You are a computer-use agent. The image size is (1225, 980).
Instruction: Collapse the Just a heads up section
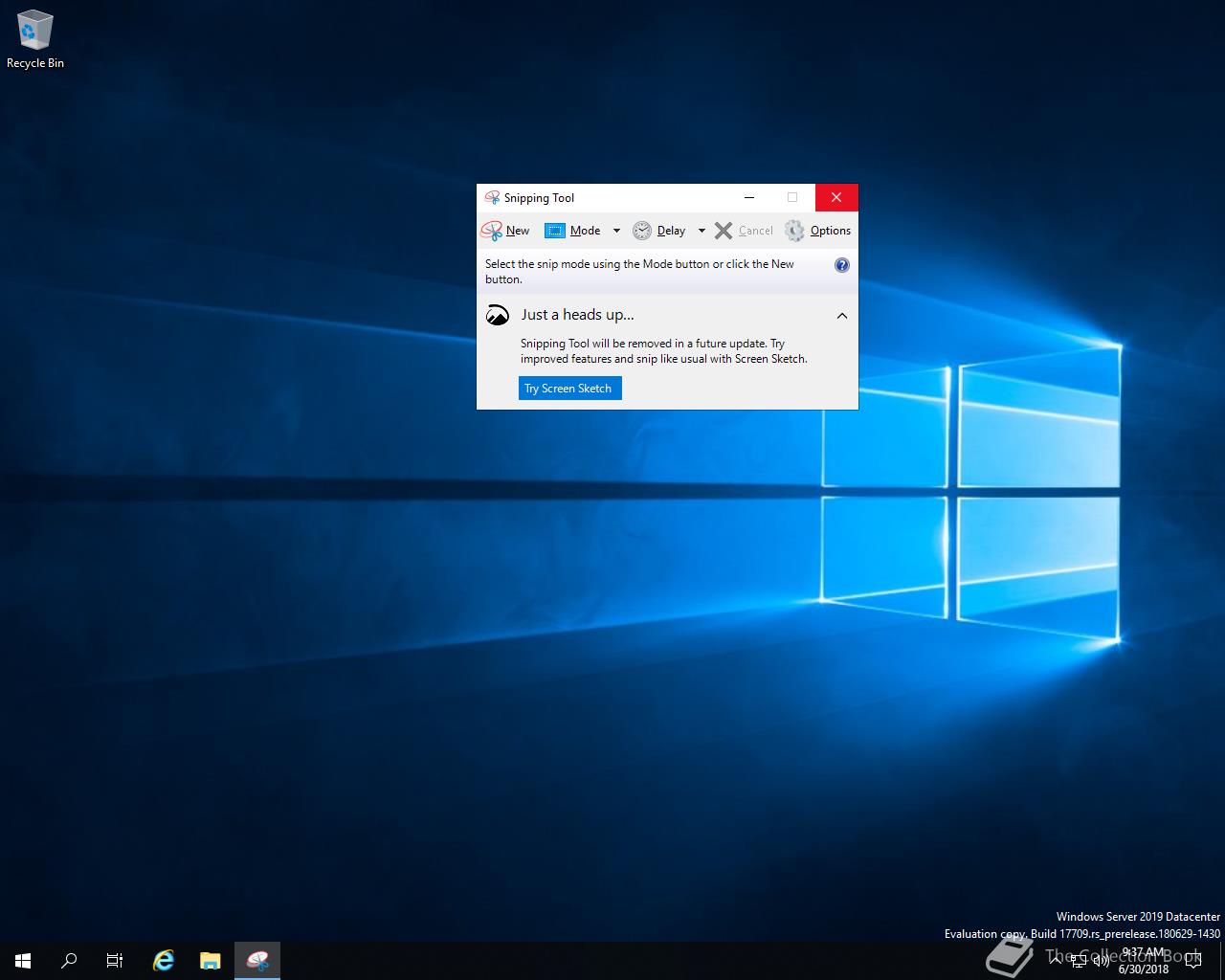pyautogui.click(x=842, y=316)
